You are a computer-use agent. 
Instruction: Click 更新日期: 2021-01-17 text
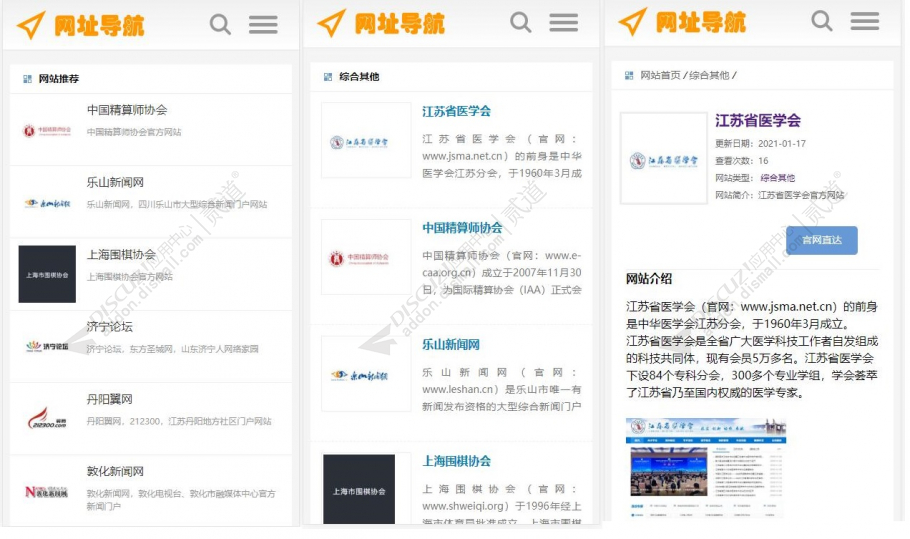click(760, 143)
